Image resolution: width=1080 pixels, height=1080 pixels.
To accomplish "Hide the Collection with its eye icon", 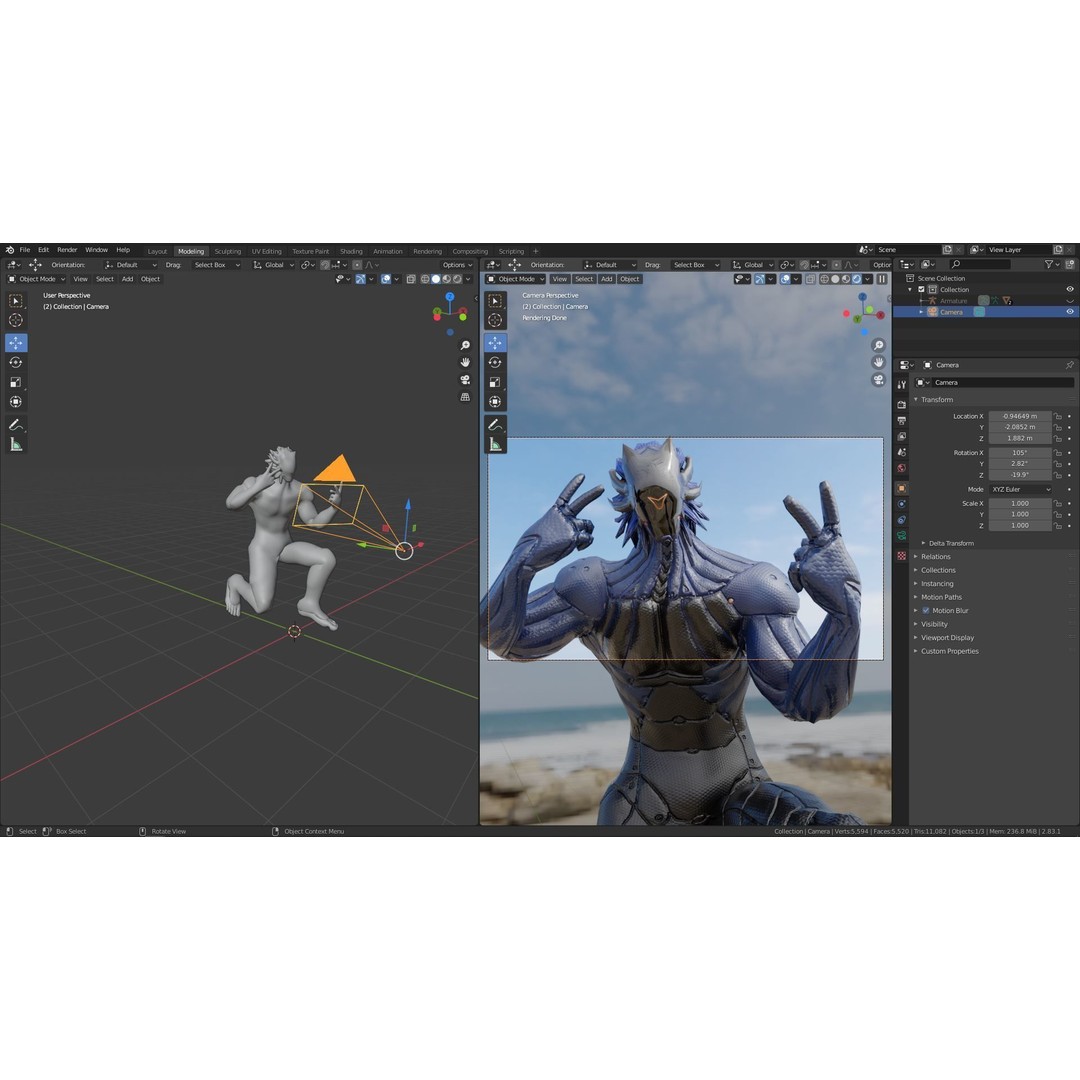I will [x=1070, y=290].
